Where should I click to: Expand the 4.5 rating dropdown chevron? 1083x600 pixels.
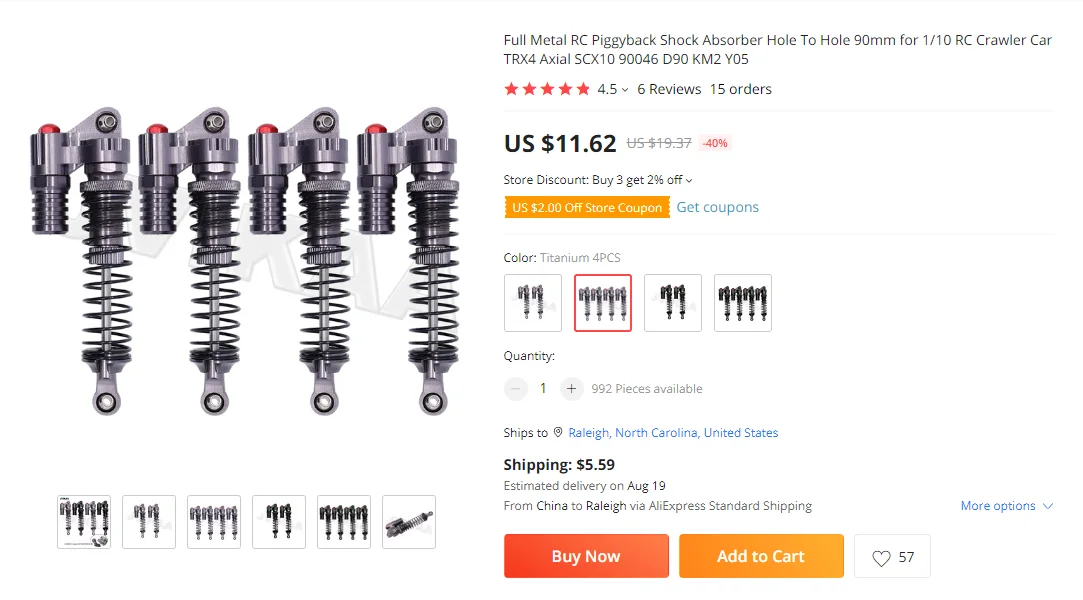pos(625,90)
